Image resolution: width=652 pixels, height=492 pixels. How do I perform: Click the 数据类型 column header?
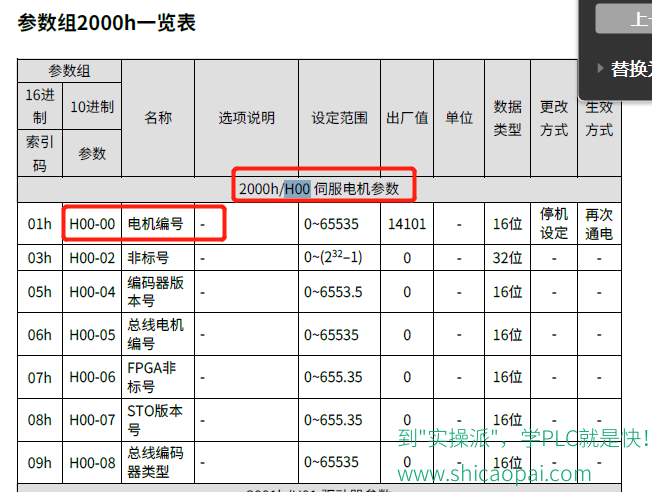pyautogui.click(x=507, y=118)
